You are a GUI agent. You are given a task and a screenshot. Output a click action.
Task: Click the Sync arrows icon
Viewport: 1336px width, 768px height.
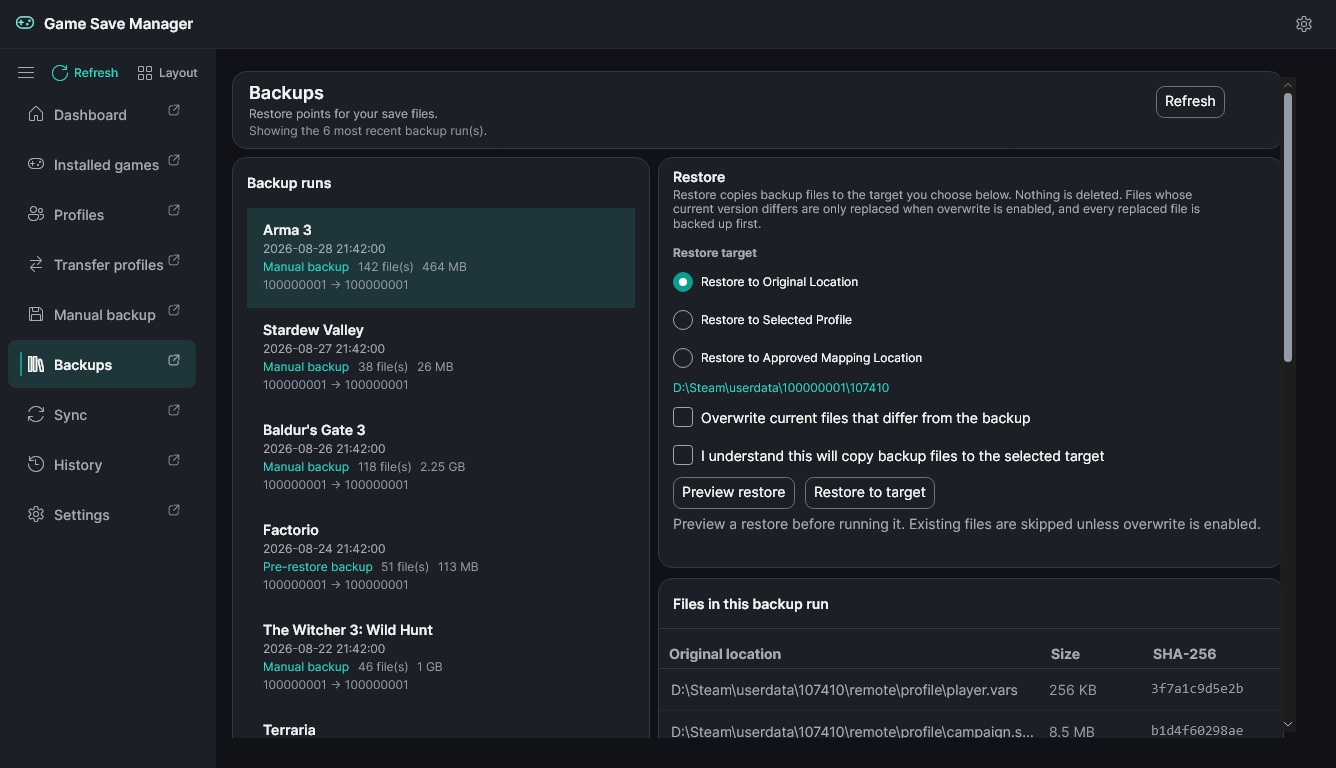[x=36, y=414]
